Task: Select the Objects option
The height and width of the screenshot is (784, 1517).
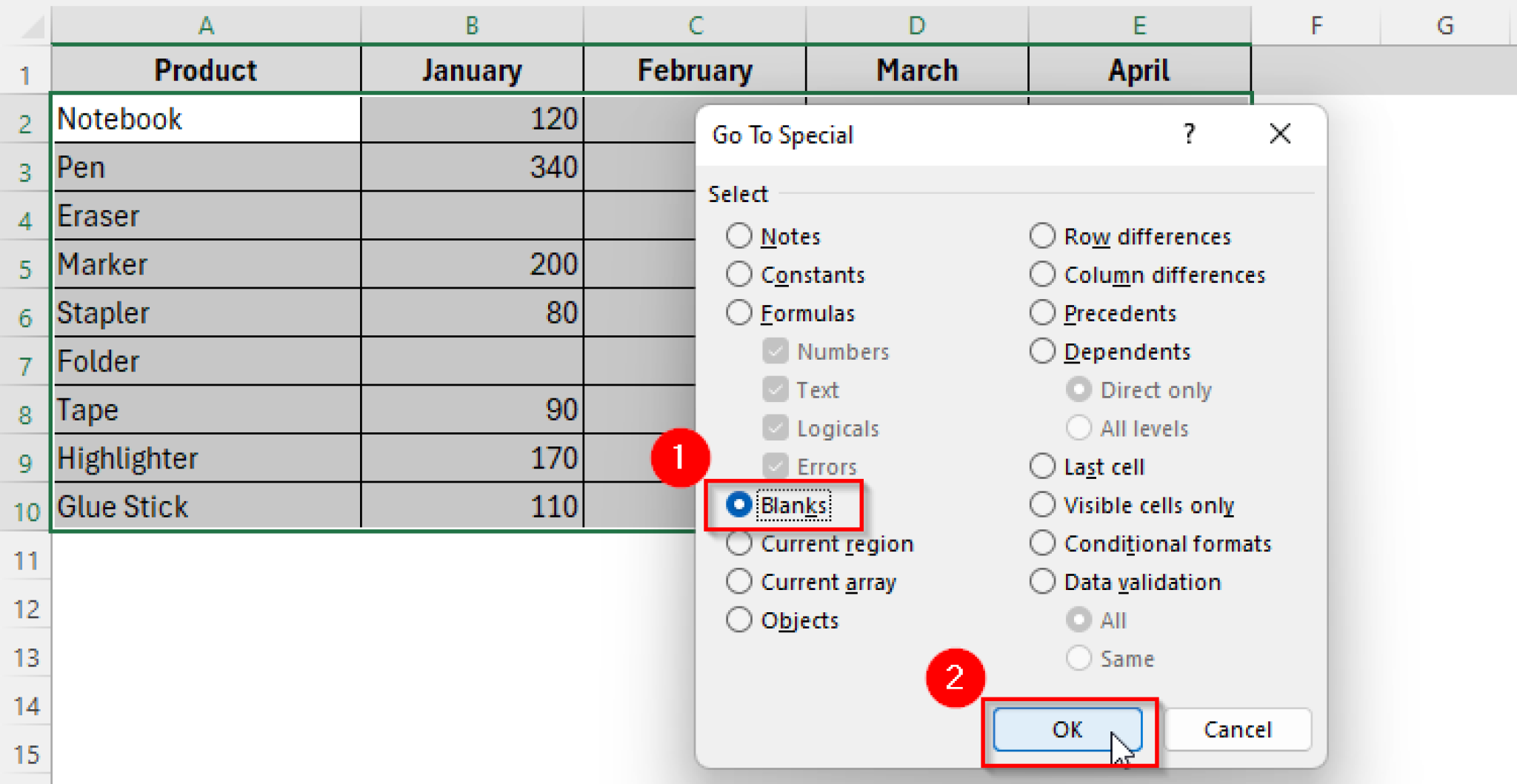Action: [x=739, y=620]
